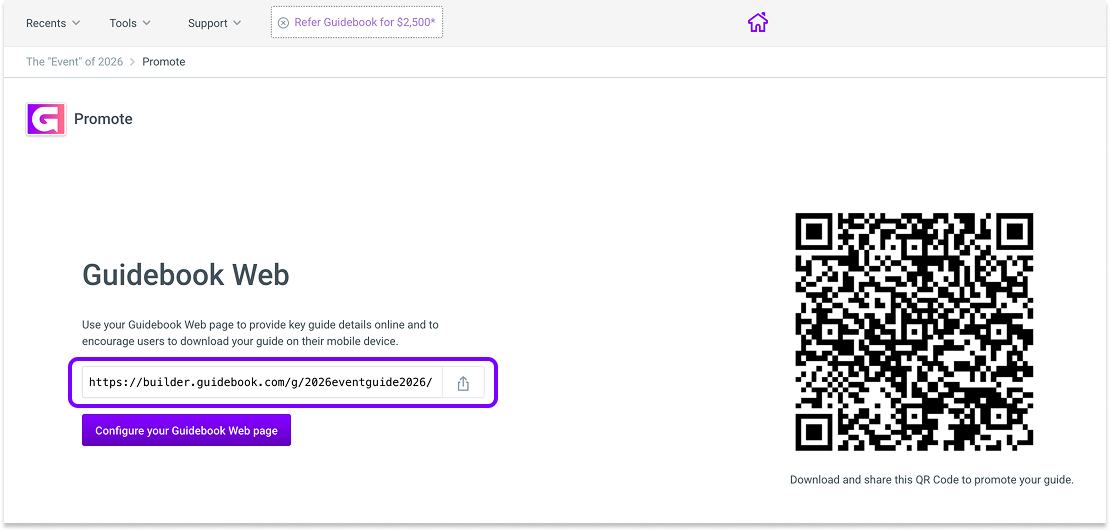Screen dimensions: 1110x531
Task: Click the share icon beside the URL
Action: coord(463,383)
